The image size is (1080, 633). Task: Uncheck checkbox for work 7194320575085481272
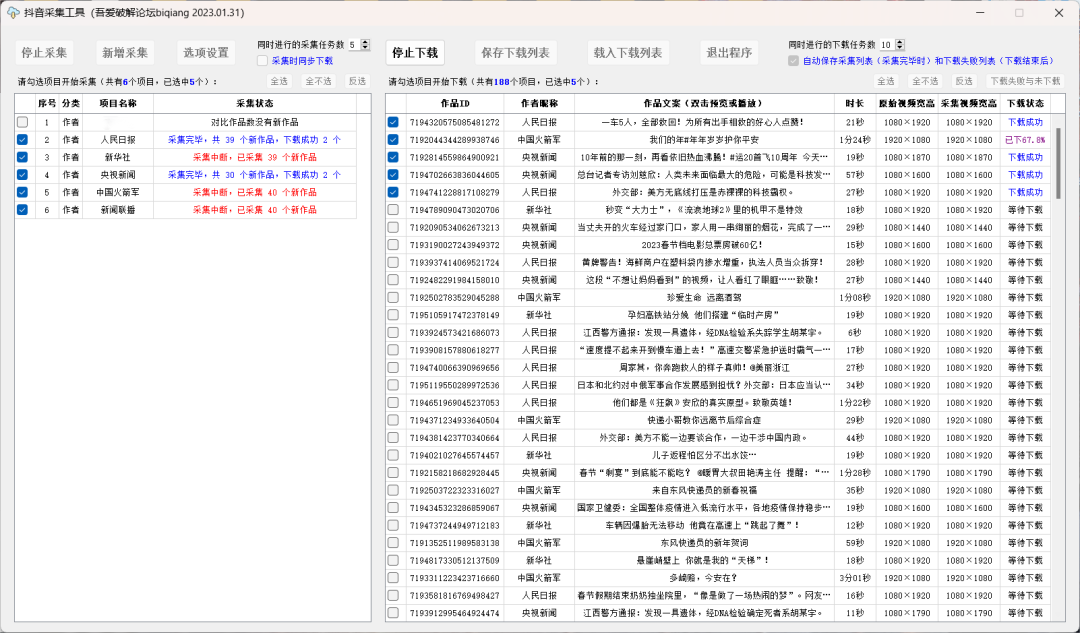coord(393,122)
